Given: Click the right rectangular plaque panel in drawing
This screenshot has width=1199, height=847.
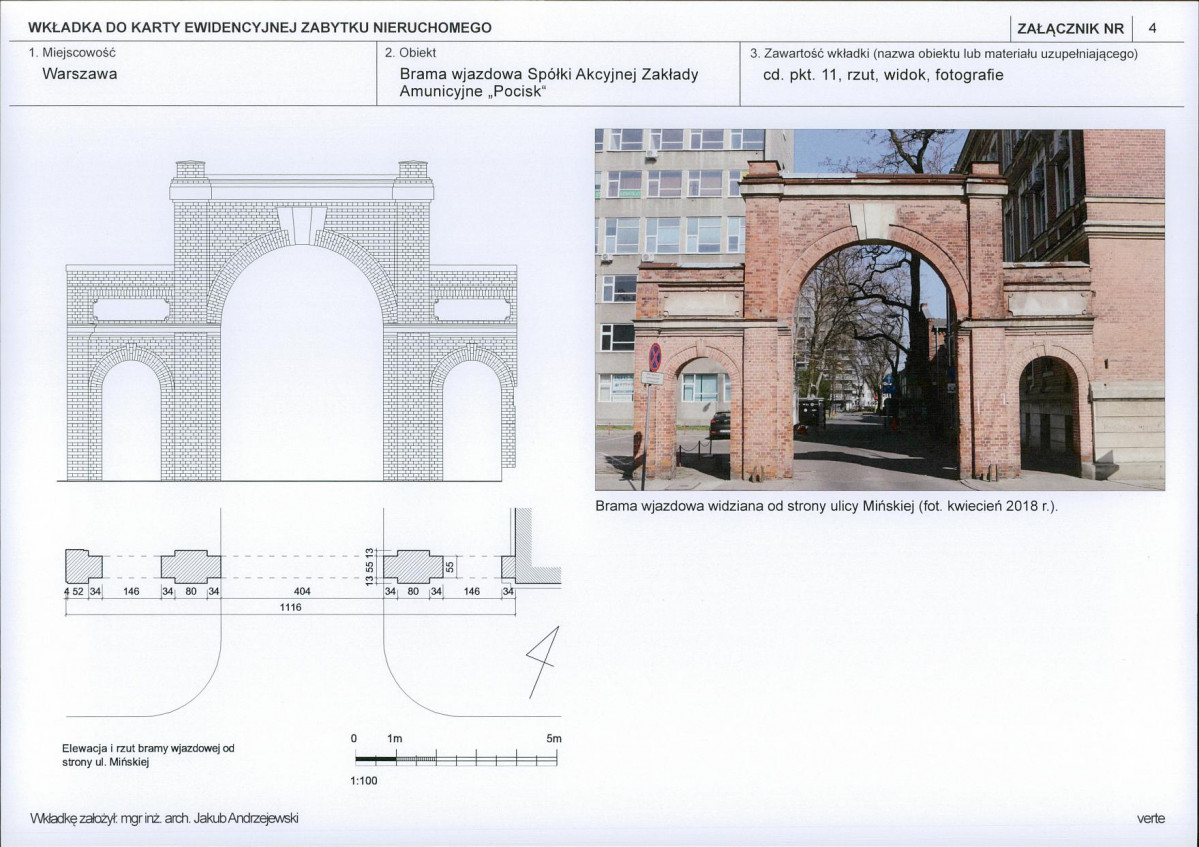Looking at the screenshot, I should click(x=472, y=310).
